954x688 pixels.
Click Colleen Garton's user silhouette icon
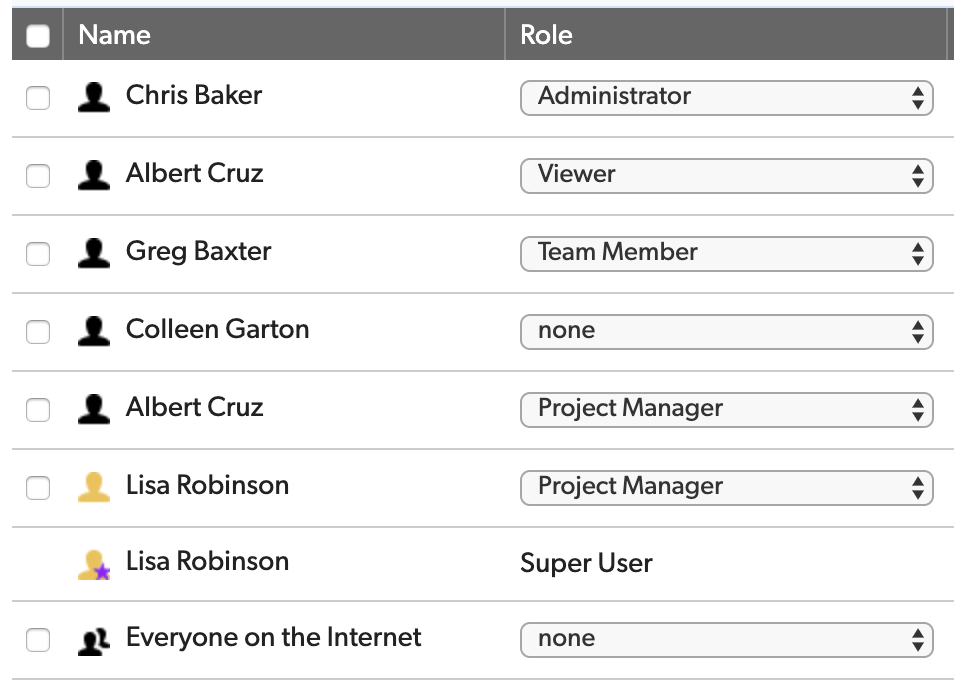[94, 331]
